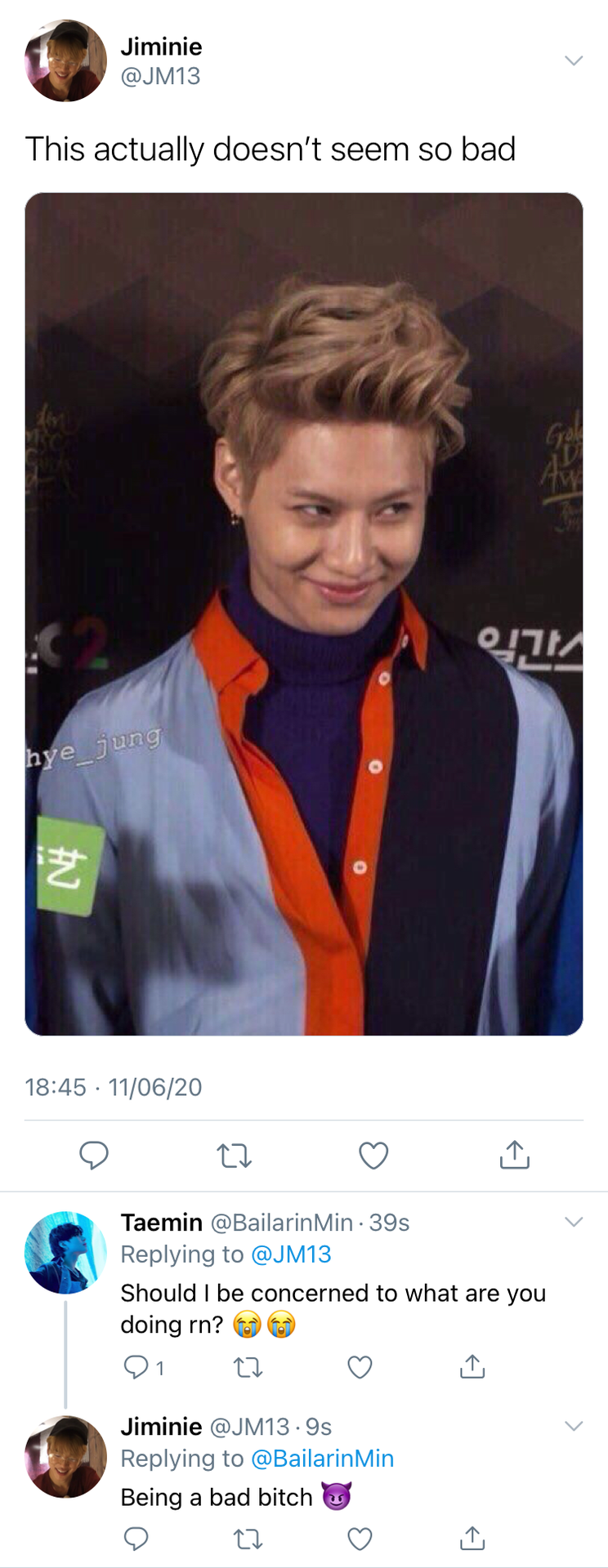Open the attached photo in the tweet

pyautogui.click(x=304, y=614)
